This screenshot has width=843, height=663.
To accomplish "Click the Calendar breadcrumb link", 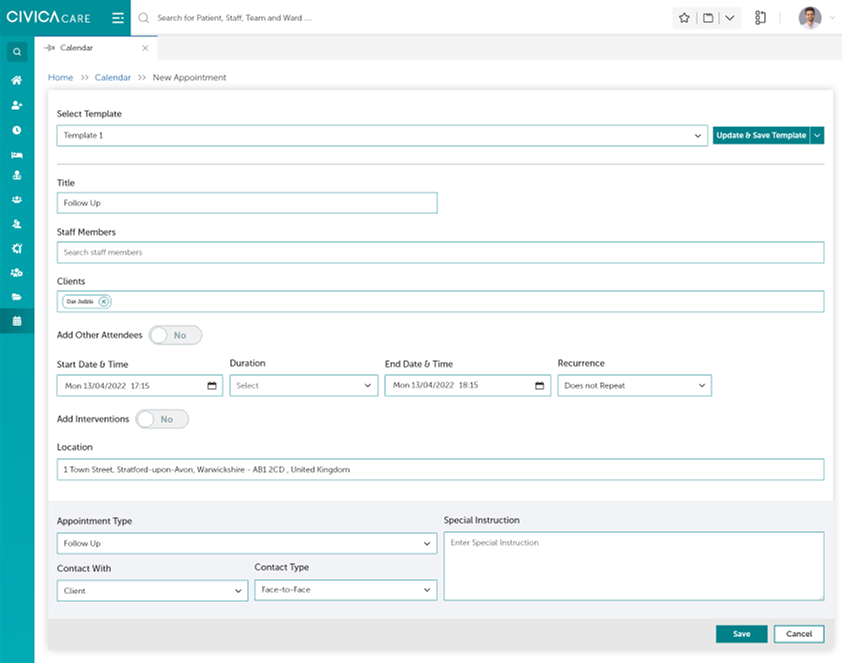I will 112,77.
